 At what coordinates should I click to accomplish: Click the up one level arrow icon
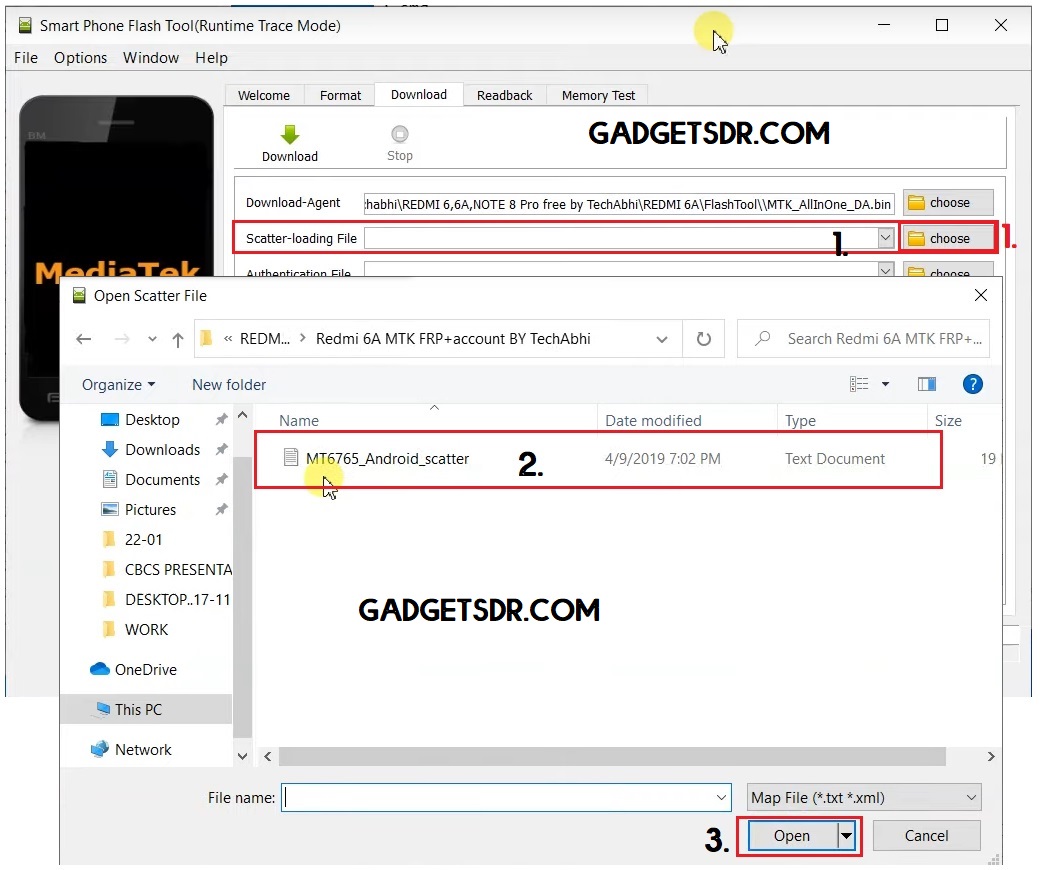click(x=177, y=339)
